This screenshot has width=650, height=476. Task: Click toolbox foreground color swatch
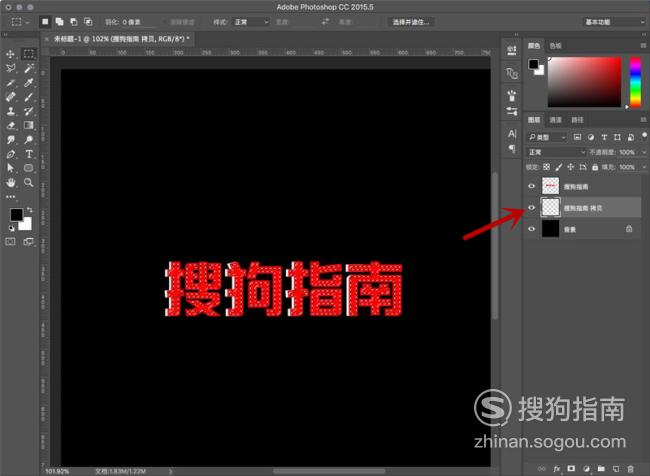[x=16, y=215]
